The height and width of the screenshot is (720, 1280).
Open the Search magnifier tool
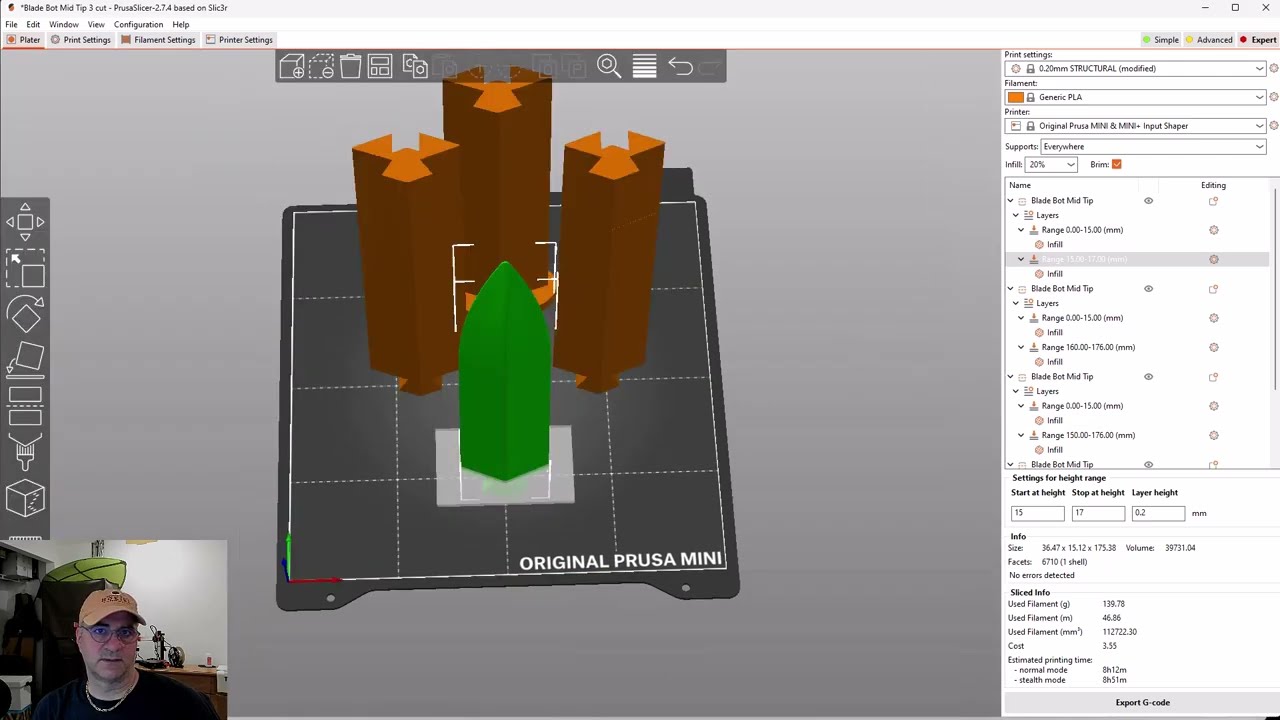609,67
